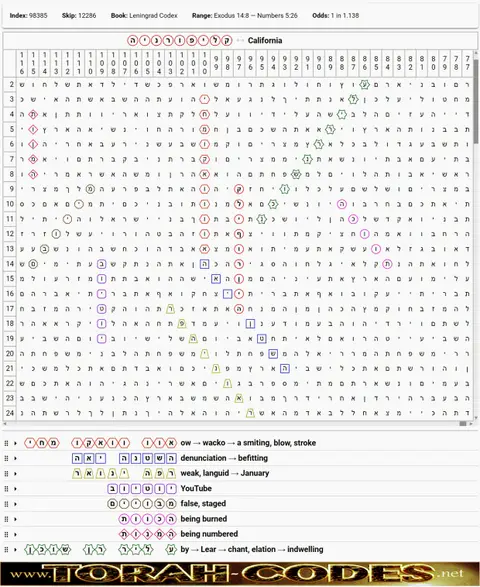
Task: Expand the 'being numbered' entry
Action: (x=15, y=534)
